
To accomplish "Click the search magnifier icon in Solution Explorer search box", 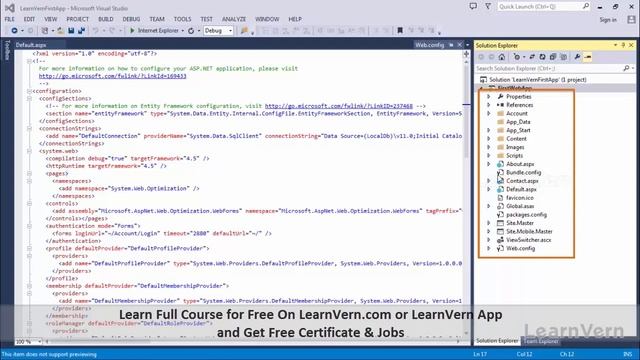I will [626, 68].
